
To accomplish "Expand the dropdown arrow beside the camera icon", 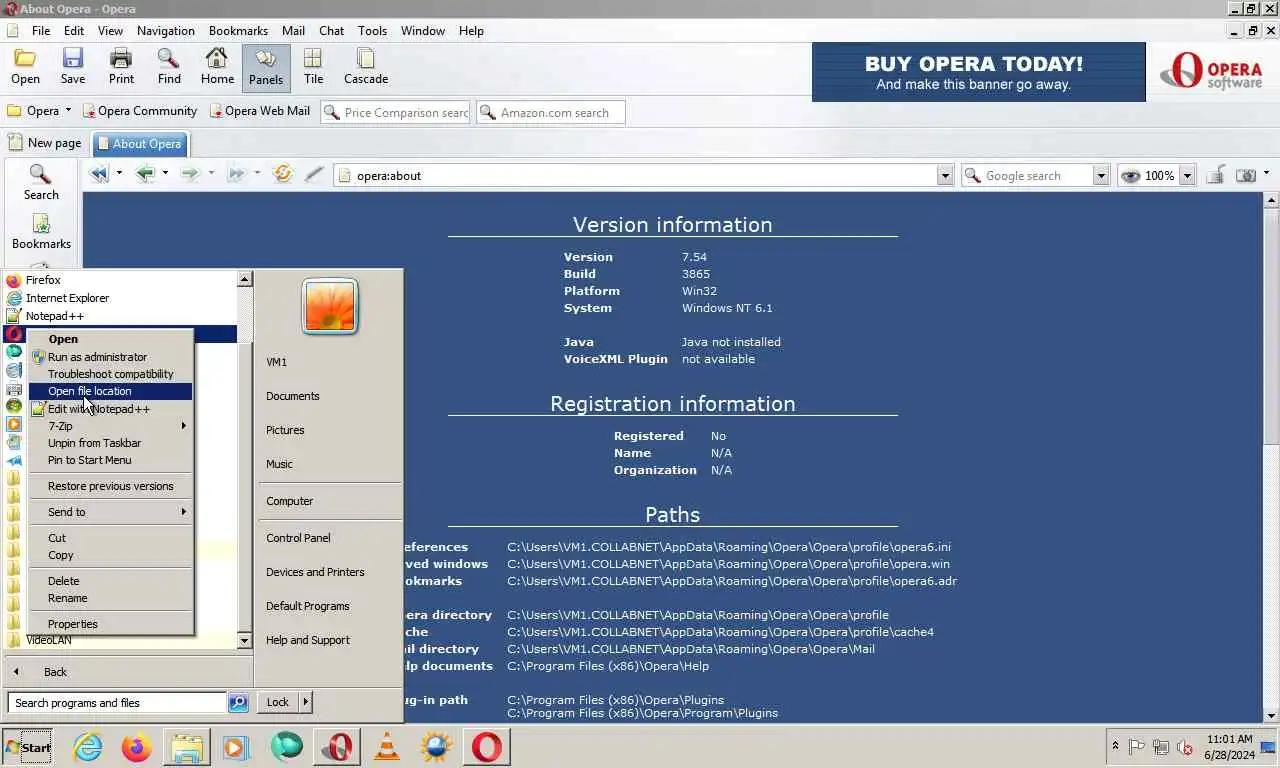I will [x=1266, y=174].
